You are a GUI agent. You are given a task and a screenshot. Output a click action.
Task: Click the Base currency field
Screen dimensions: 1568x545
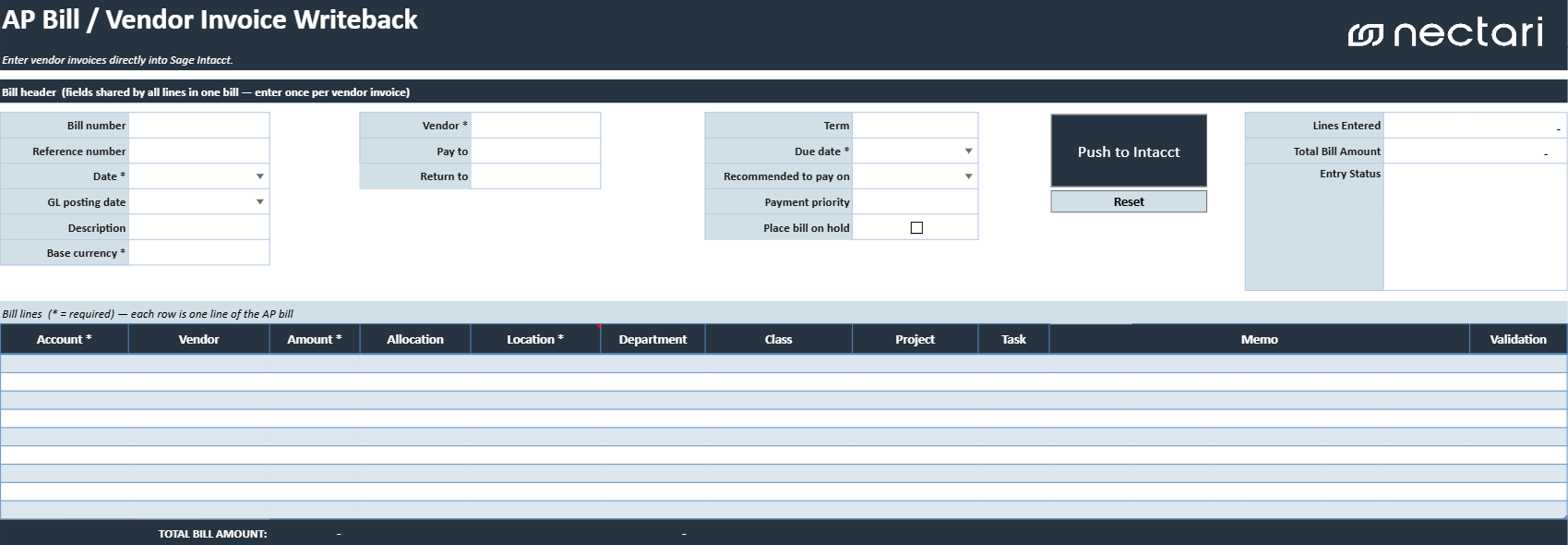199,253
